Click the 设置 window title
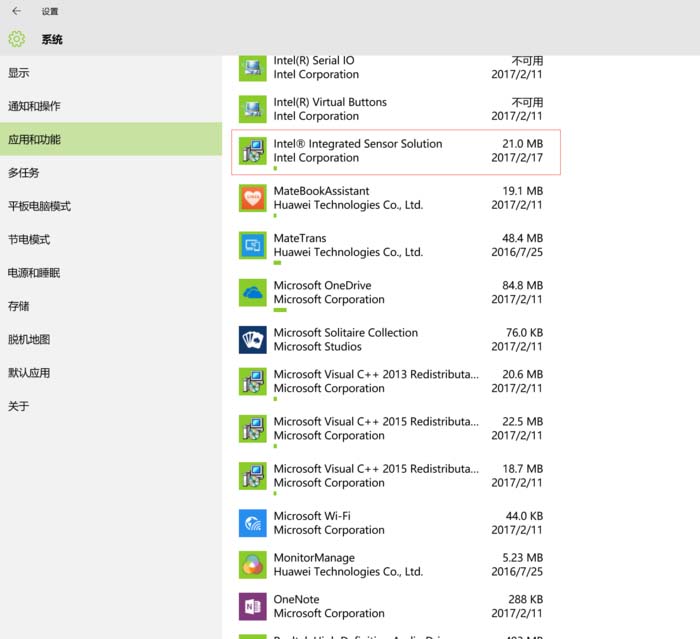Screen dimensions: 700x639 (x=50, y=12)
